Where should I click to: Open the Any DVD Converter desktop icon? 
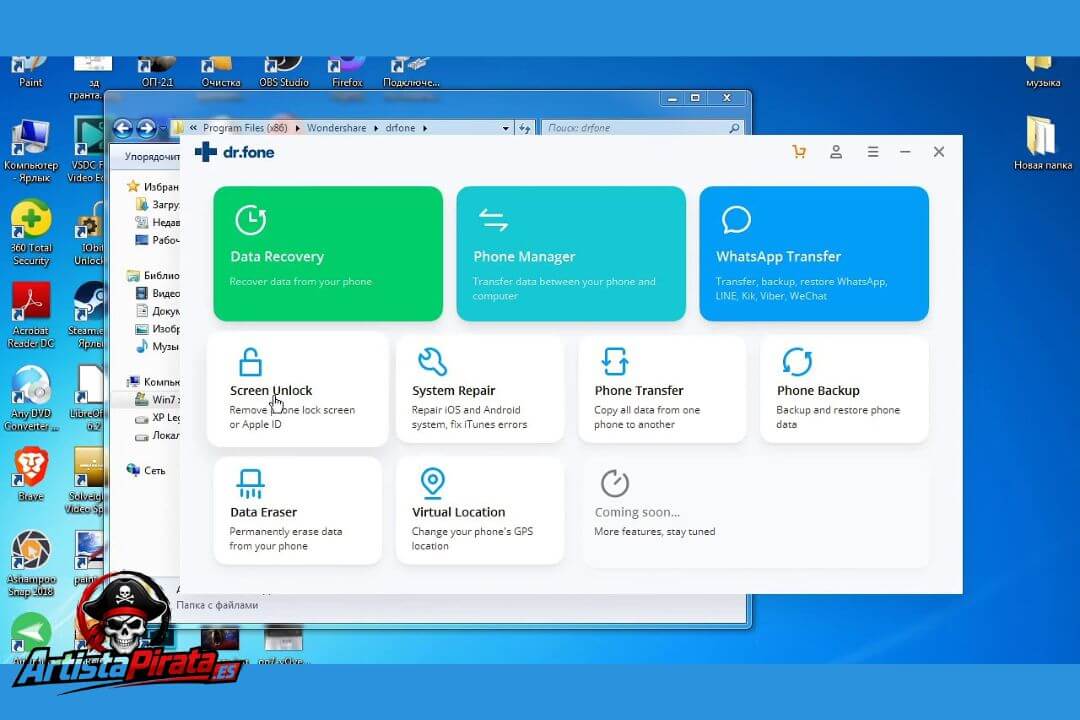pos(31,398)
